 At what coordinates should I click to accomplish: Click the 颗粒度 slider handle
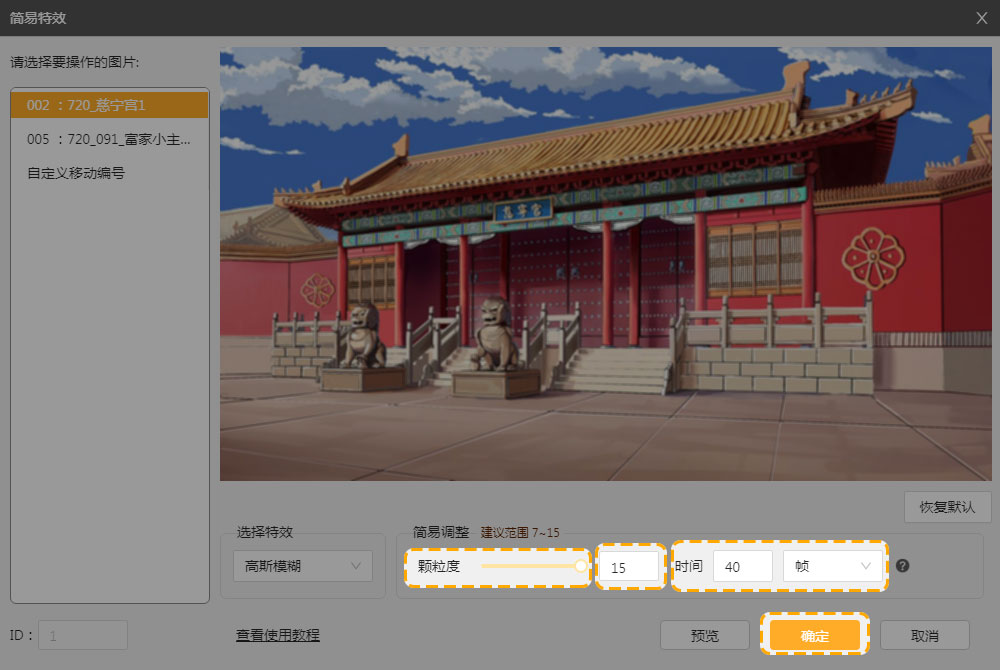pos(581,566)
